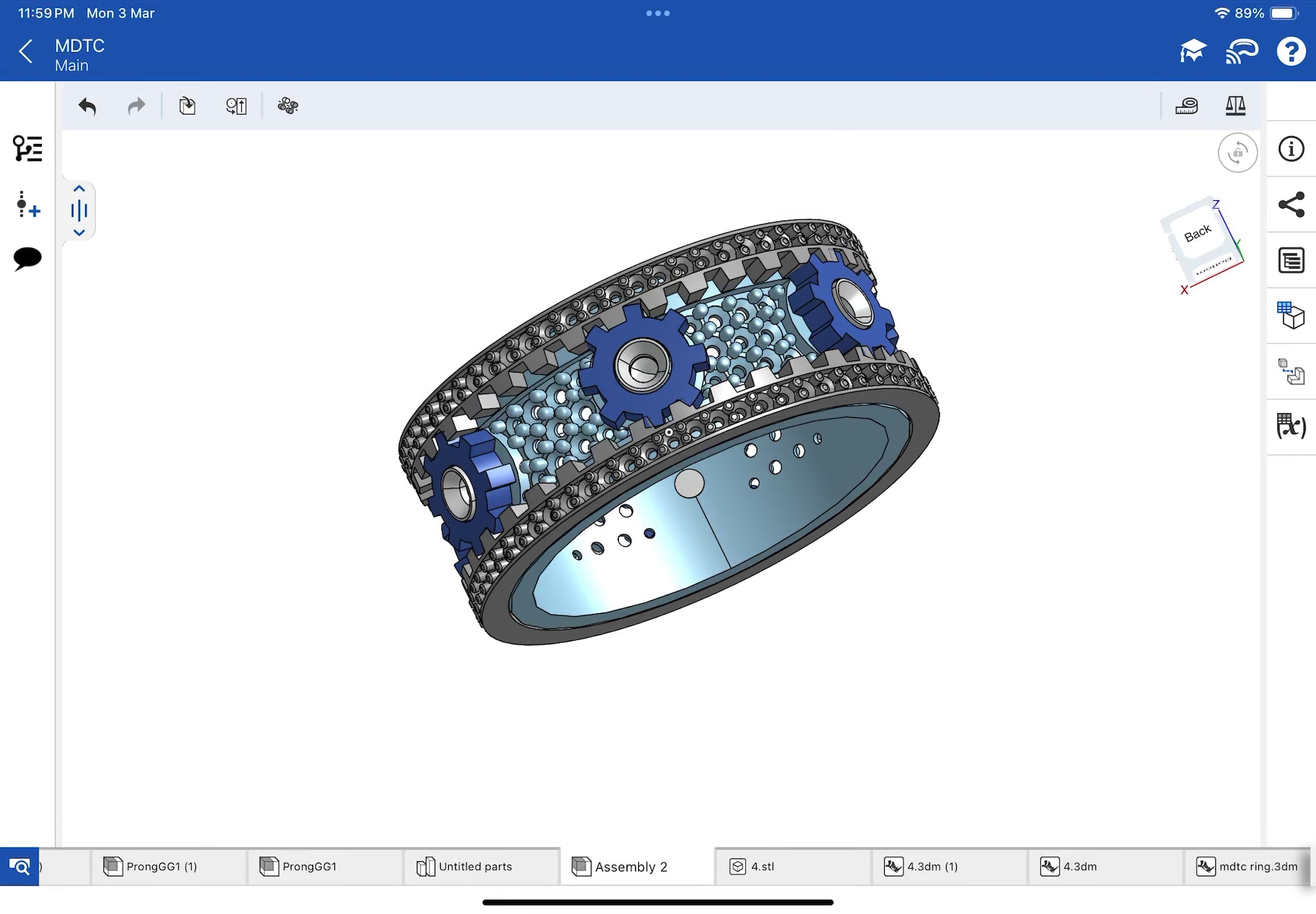Image resolution: width=1316 pixels, height=914 pixels.
Task: Open the instance list panel
Action: click(x=27, y=149)
